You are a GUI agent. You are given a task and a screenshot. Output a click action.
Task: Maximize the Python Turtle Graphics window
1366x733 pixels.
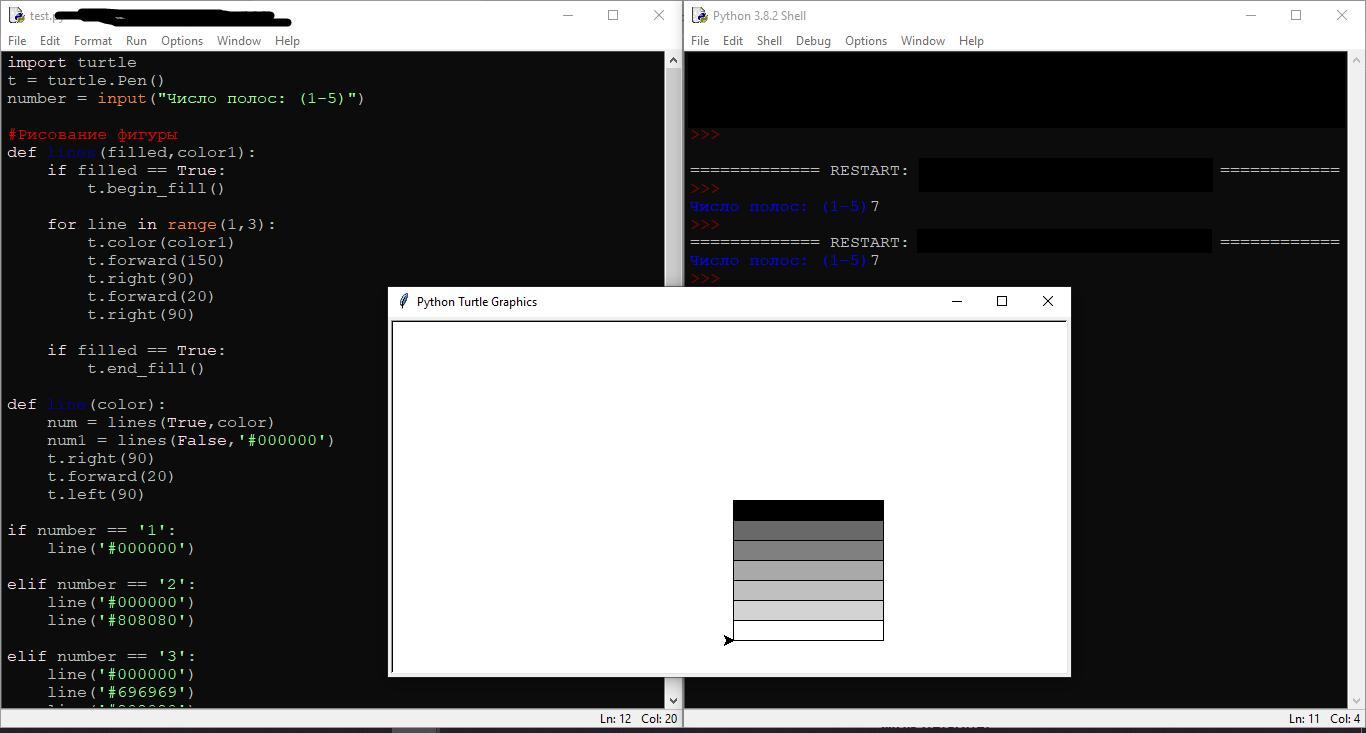[1002, 301]
